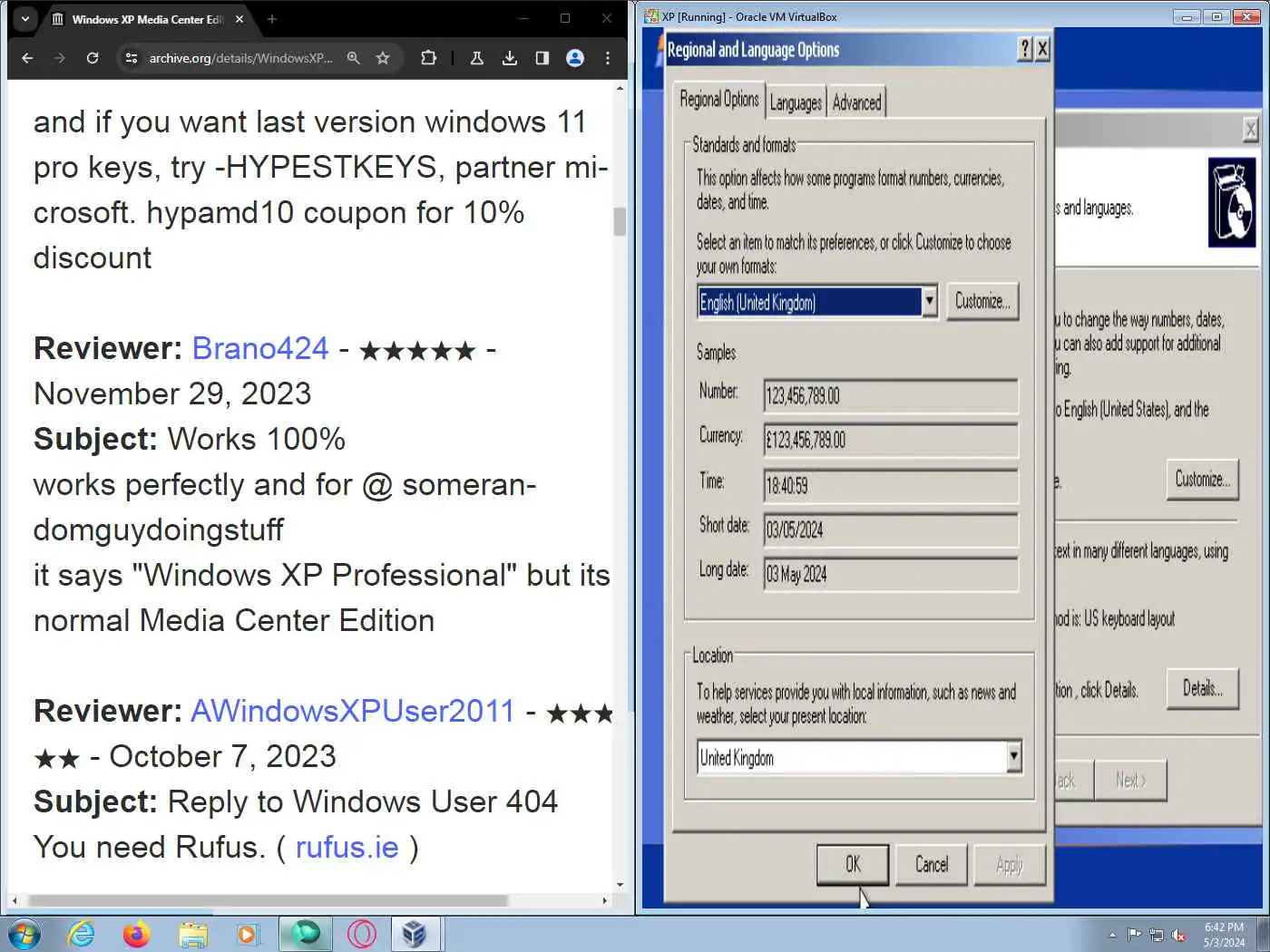Click the muted volume tray icon
1270x952 pixels.
(x=1179, y=935)
